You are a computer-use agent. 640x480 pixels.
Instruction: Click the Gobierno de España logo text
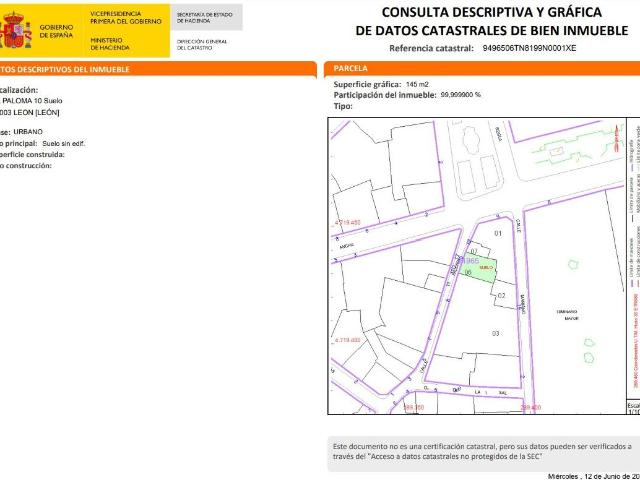coord(57,30)
